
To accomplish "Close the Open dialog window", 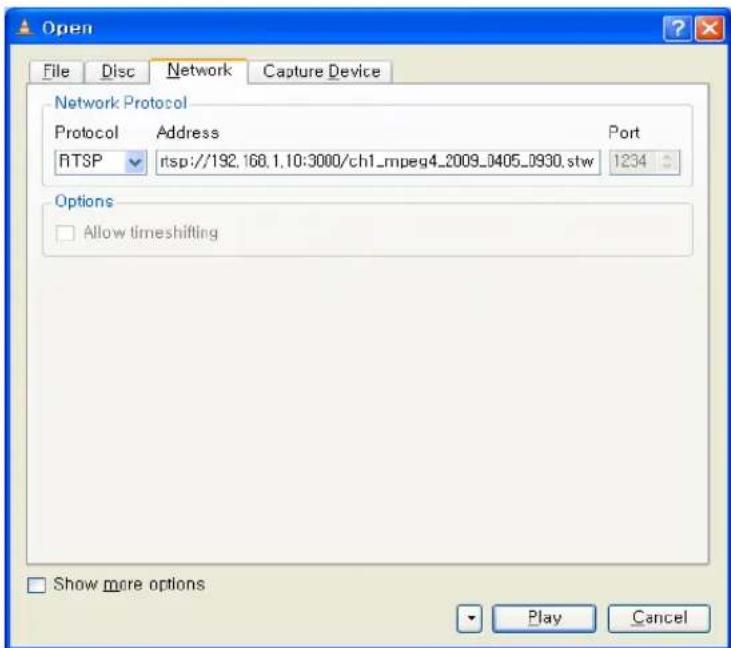I will 709,28.
